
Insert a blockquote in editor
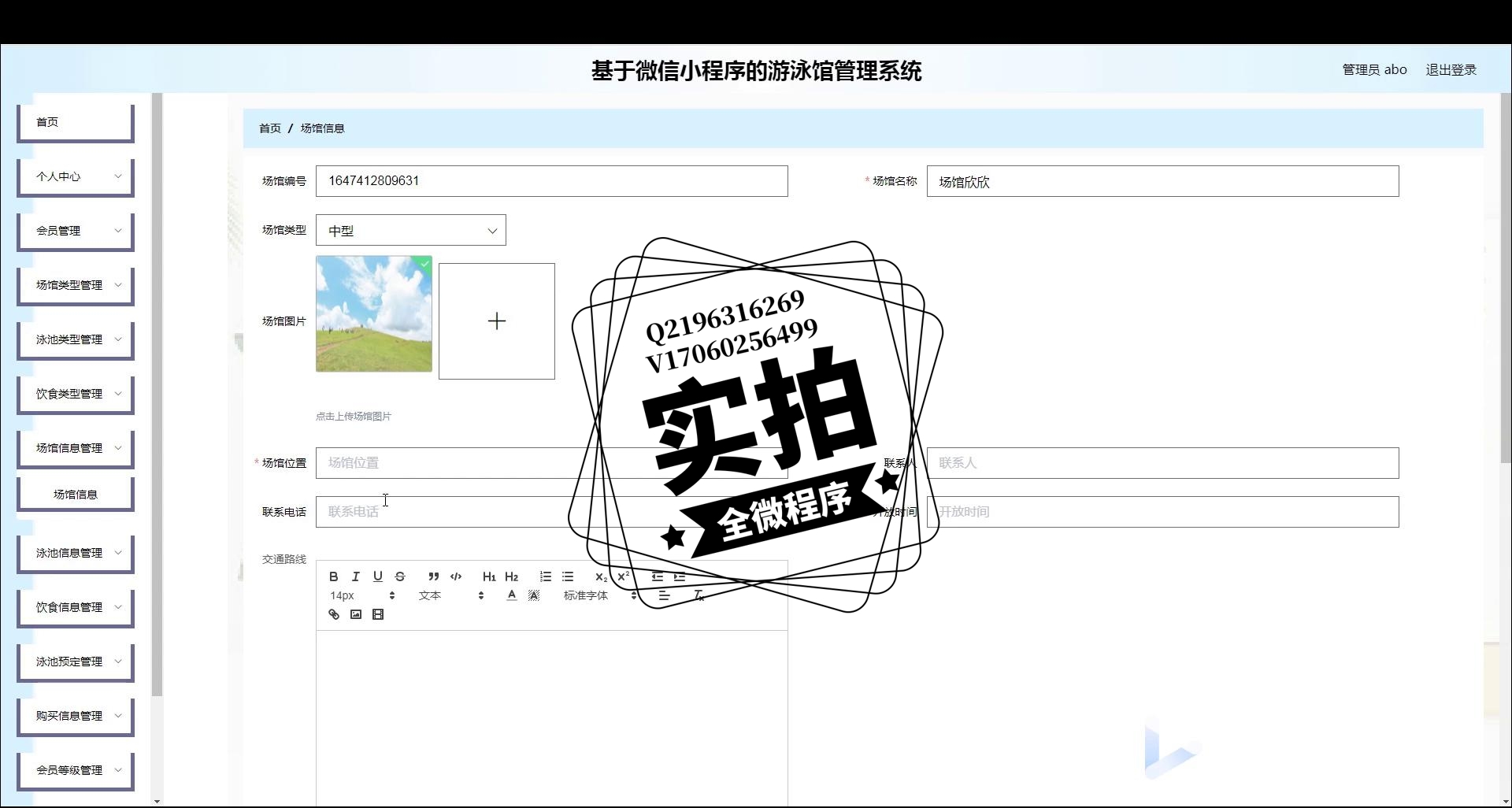pyautogui.click(x=434, y=576)
